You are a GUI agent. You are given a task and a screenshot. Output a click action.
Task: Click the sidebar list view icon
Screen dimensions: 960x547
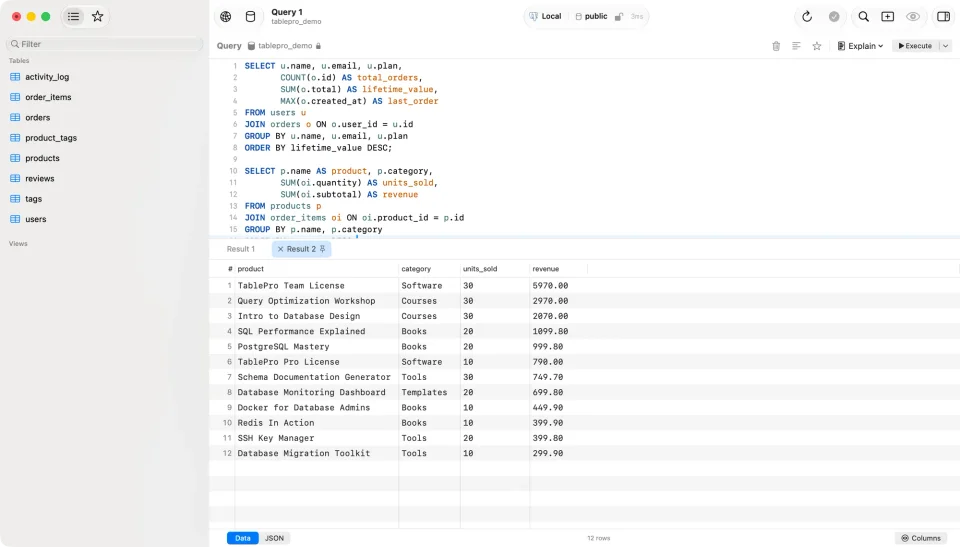pos(73,17)
